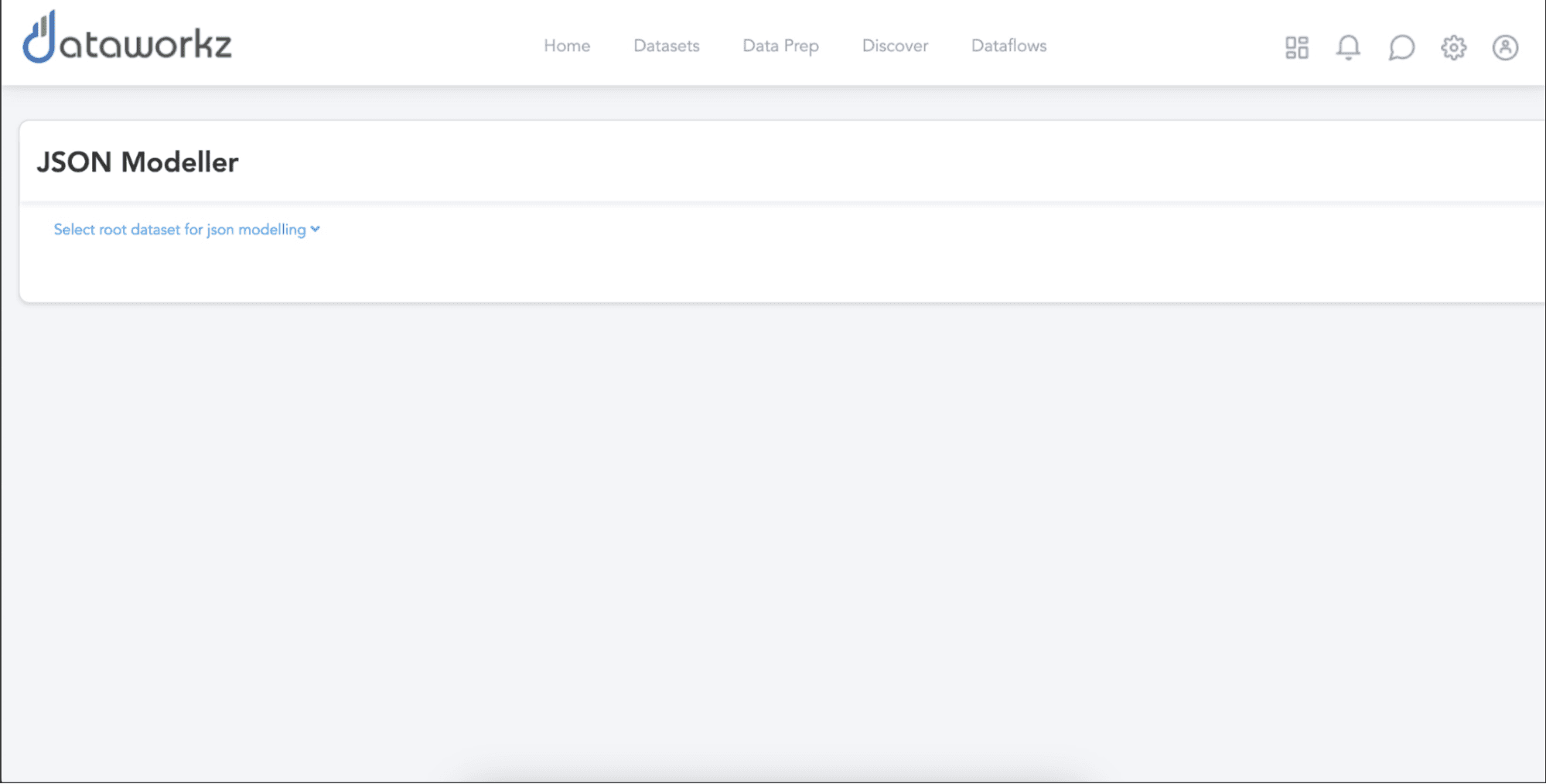Click the Dataworkz logo icon

click(39, 38)
